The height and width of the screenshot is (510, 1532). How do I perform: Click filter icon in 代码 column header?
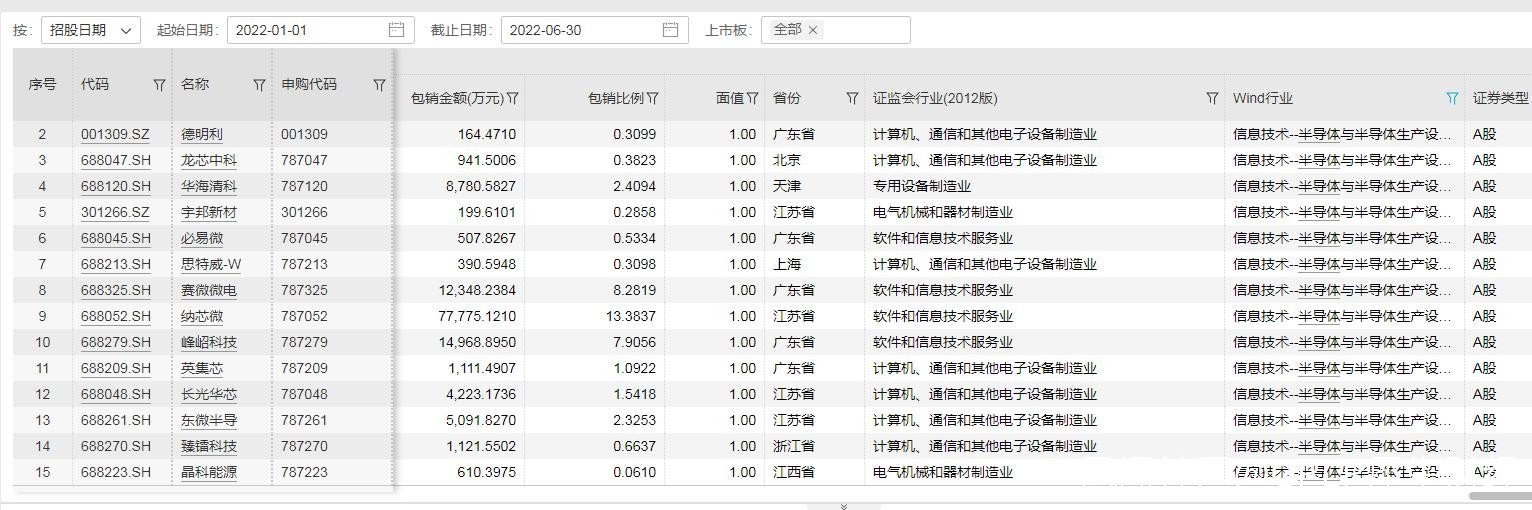(159, 85)
